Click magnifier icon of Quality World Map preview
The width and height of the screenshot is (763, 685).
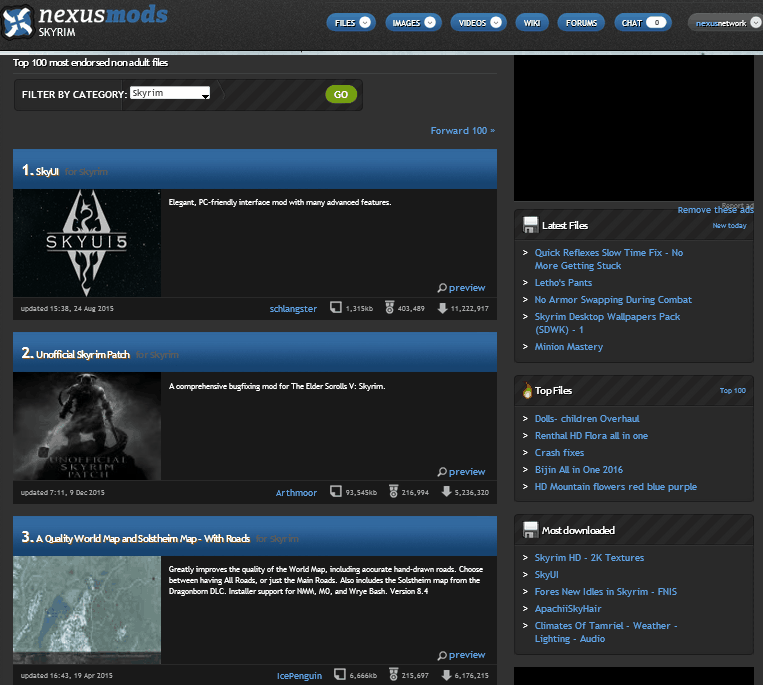click(442, 655)
